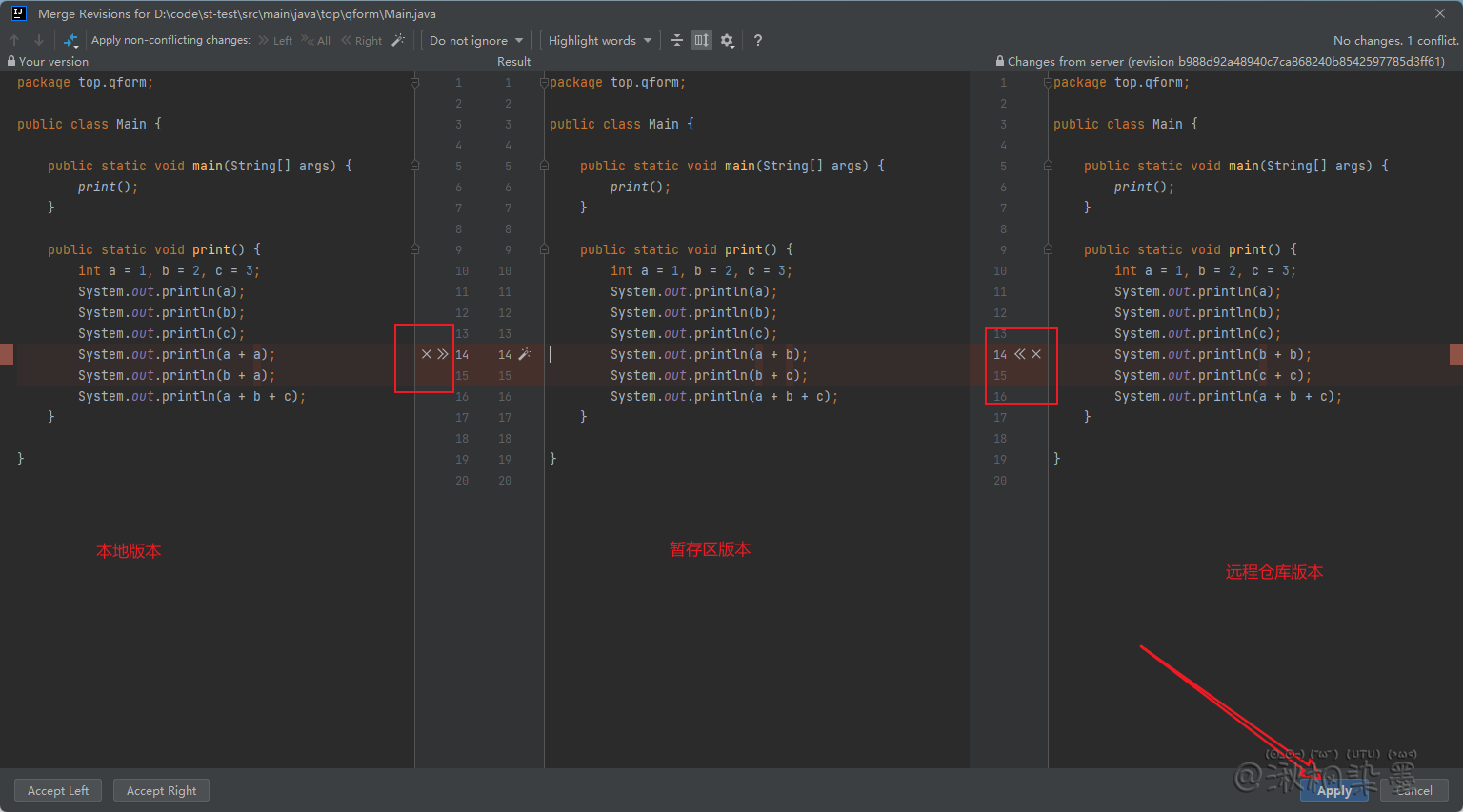Screen dimensions: 1463x812
Task: Open help with the question mark icon
Action: click(x=757, y=40)
